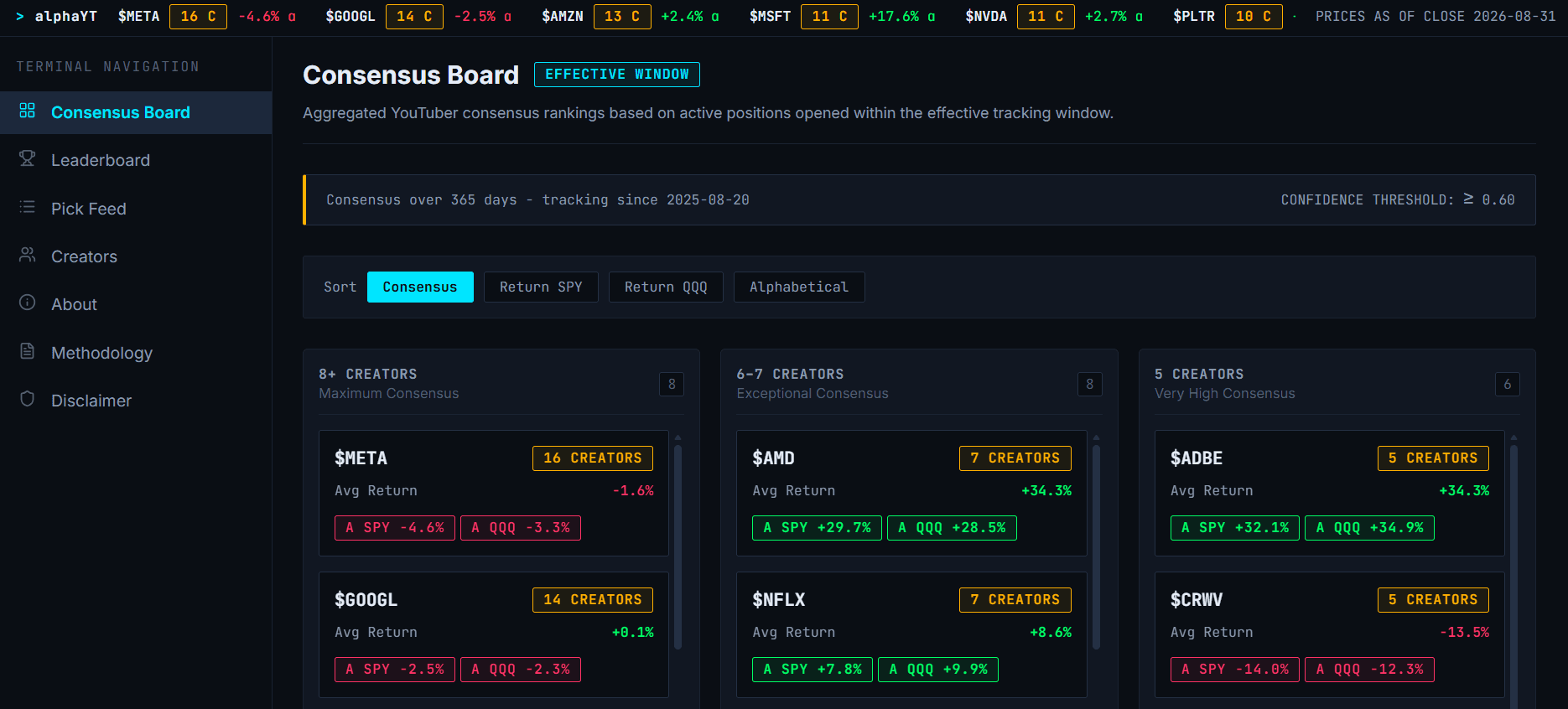Open Creators using the people icon
This screenshot has height=709, width=1568.
pos(27,255)
